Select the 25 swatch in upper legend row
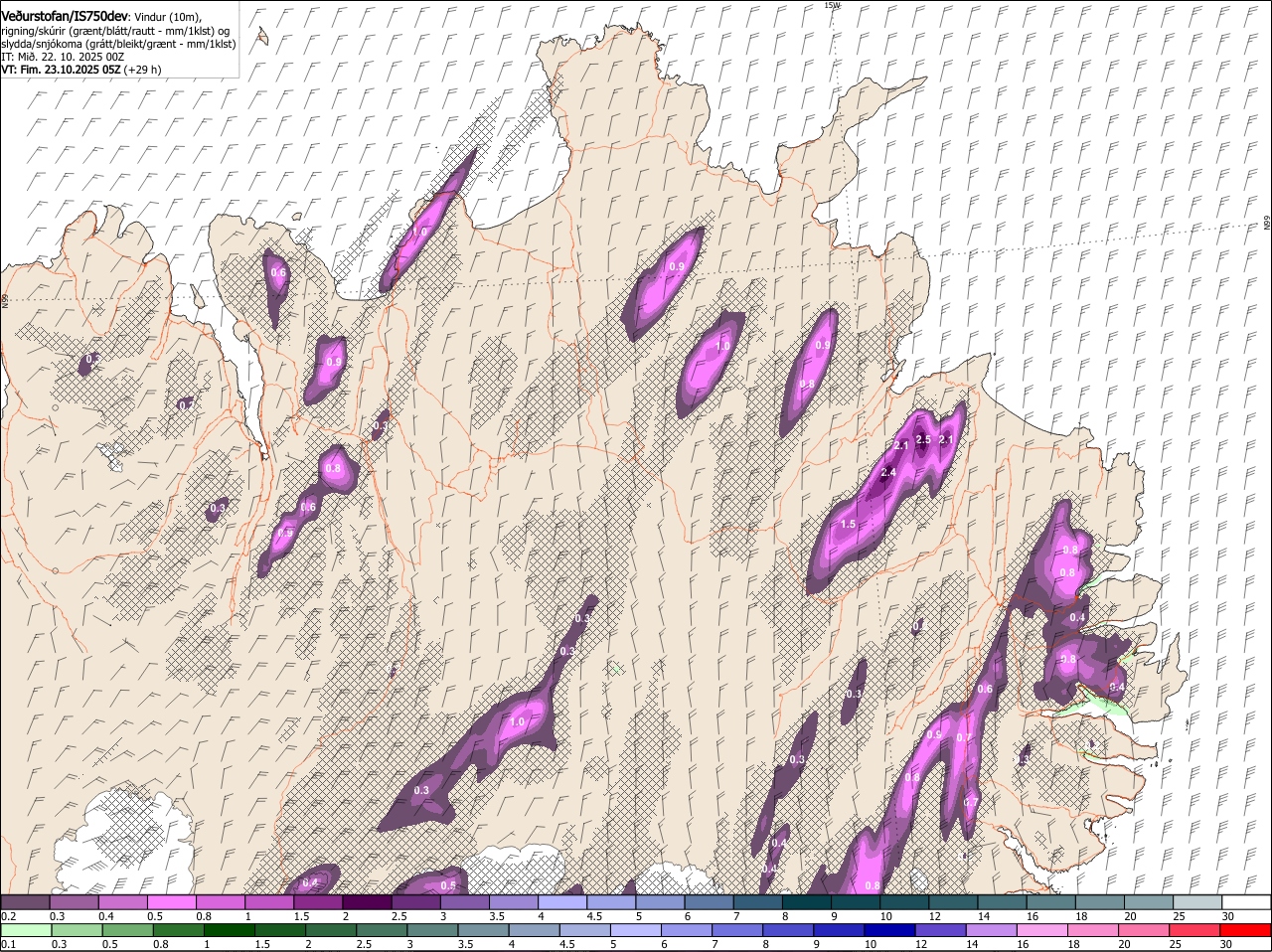Screen dimensions: 1272x952 click(1197, 902)
